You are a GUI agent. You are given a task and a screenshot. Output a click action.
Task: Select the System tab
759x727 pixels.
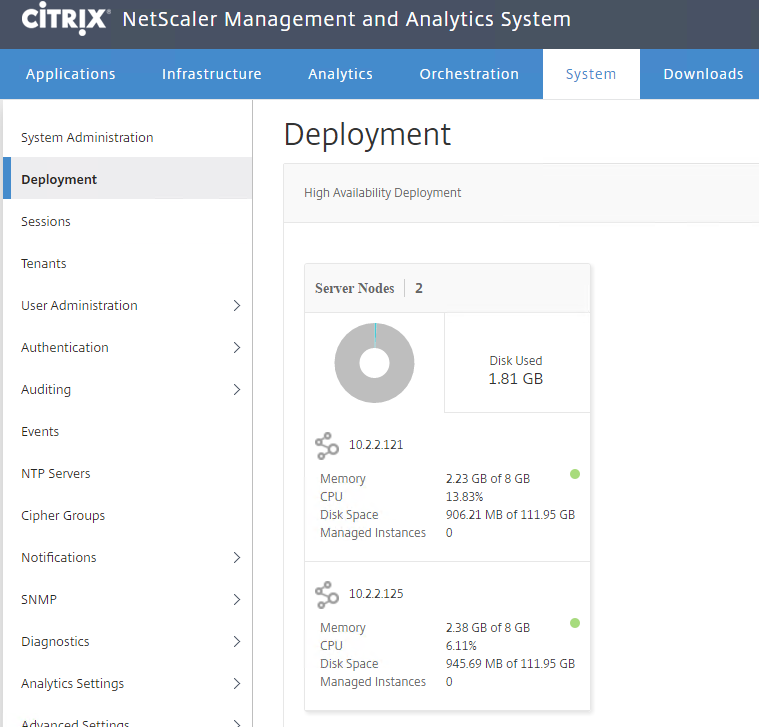[x=591, y=74]
